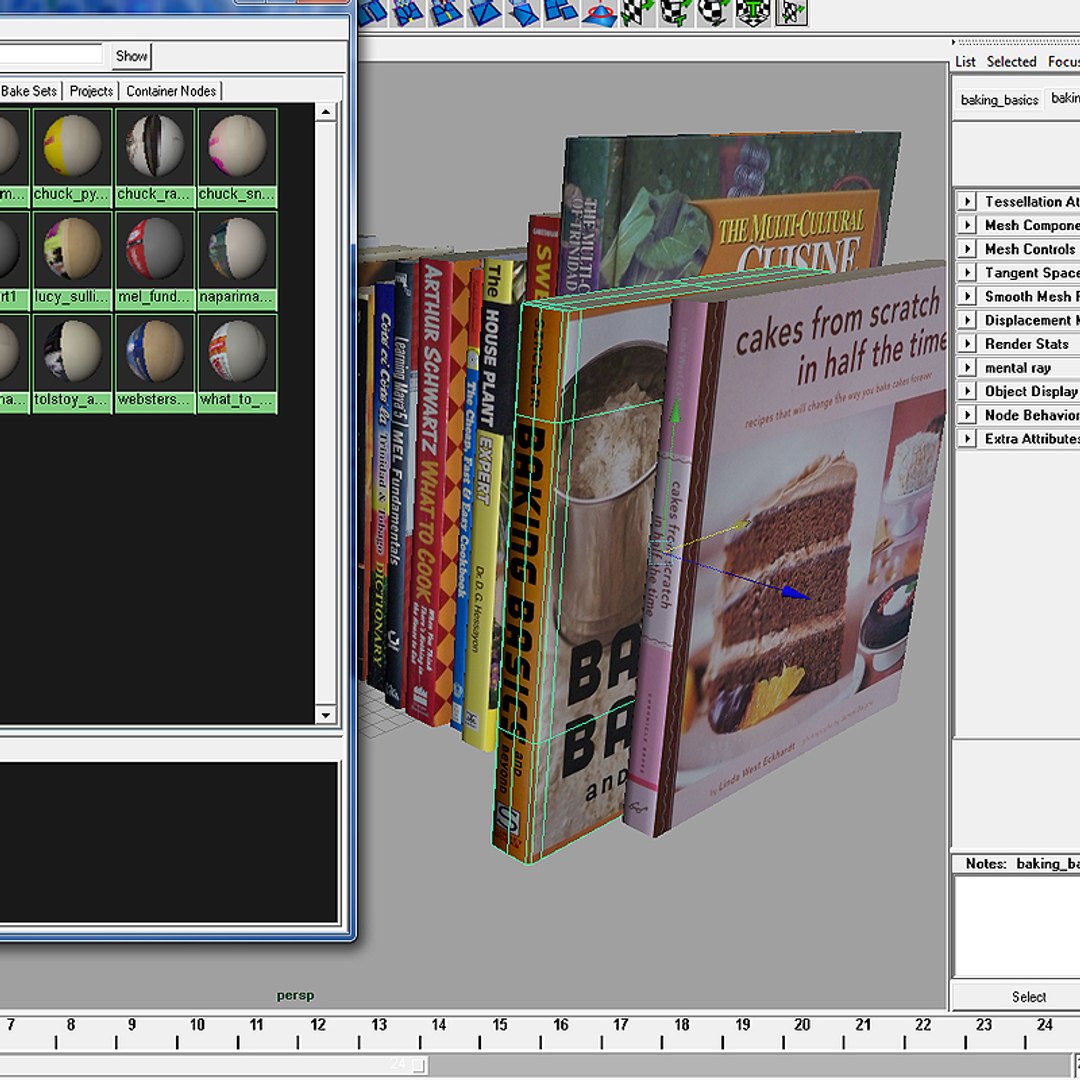Switch to the Bake Sets tab
This screenshot has width=1080, height=1080.
click(x=29, y=91)
